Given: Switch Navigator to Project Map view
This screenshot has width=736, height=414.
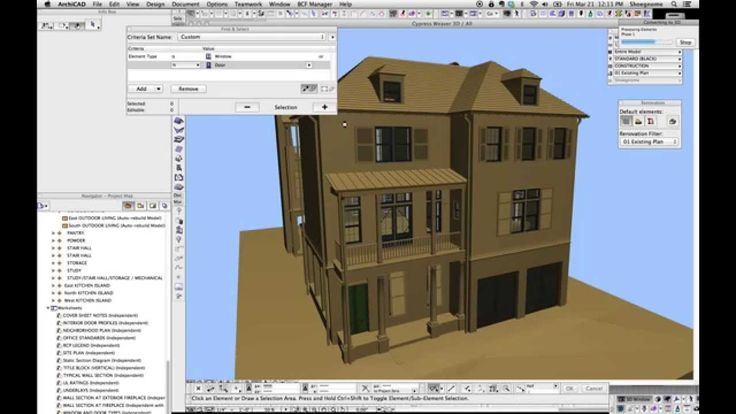Looking at the screenshot, I should point(128,206).
